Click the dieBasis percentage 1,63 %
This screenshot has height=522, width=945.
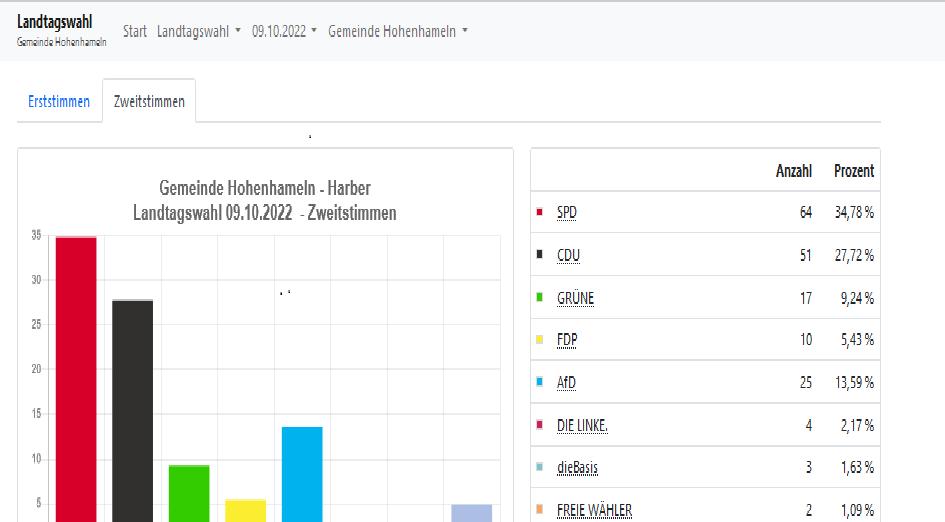pos(857,467)
